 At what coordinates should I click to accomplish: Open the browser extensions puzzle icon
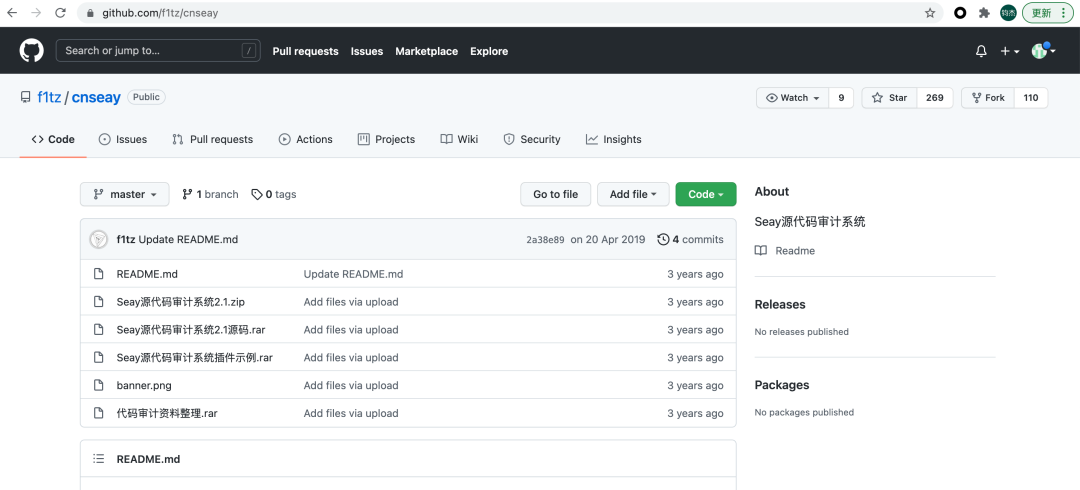point(984,13)
